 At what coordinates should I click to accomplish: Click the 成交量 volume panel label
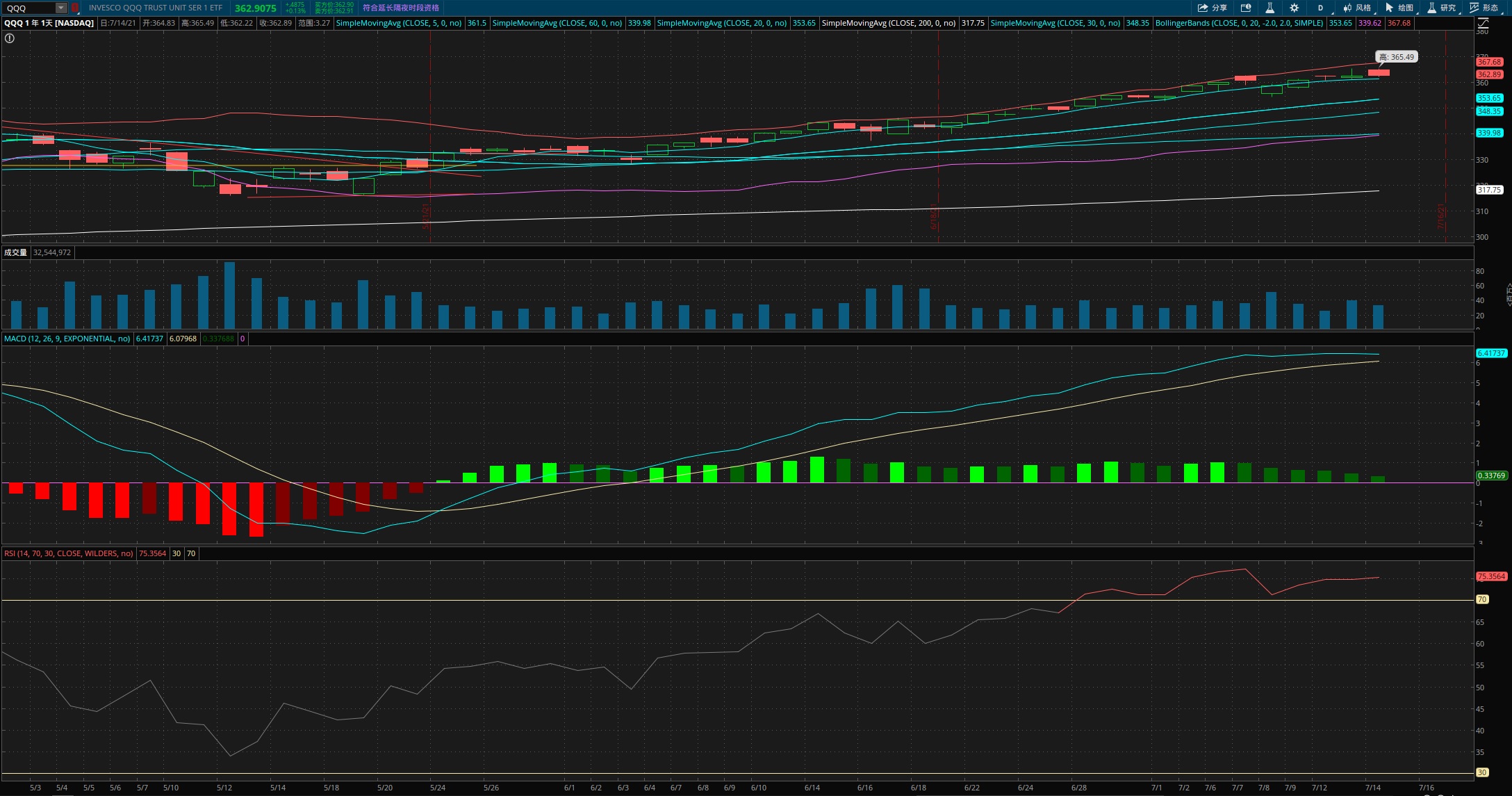tap(15, 252)
